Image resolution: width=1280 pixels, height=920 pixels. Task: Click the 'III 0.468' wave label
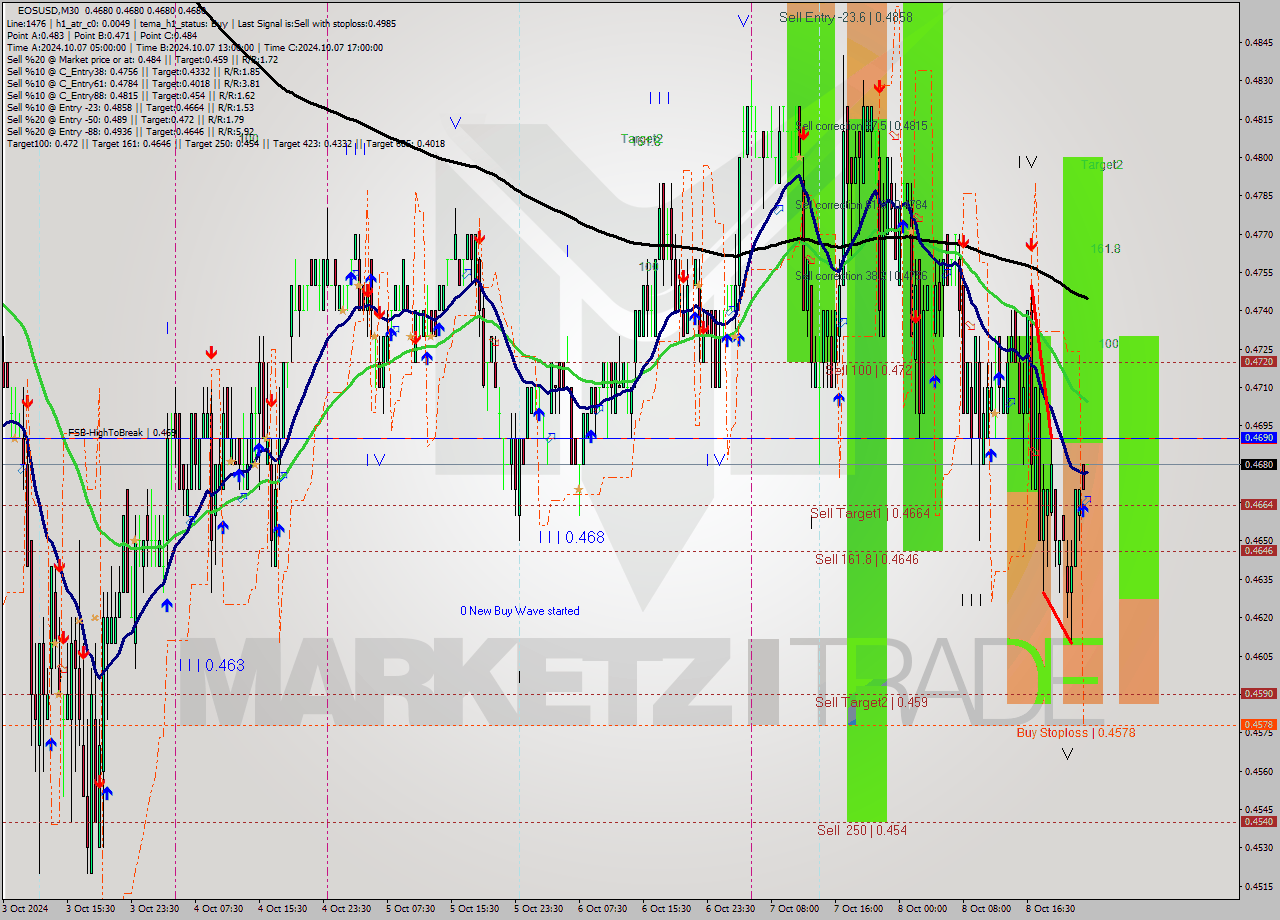[572, 537]
